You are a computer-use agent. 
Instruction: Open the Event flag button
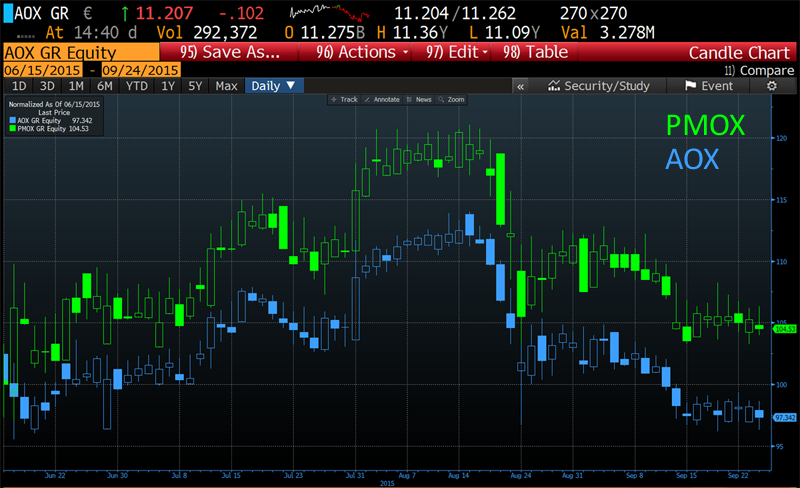click(x=709, y=86)
